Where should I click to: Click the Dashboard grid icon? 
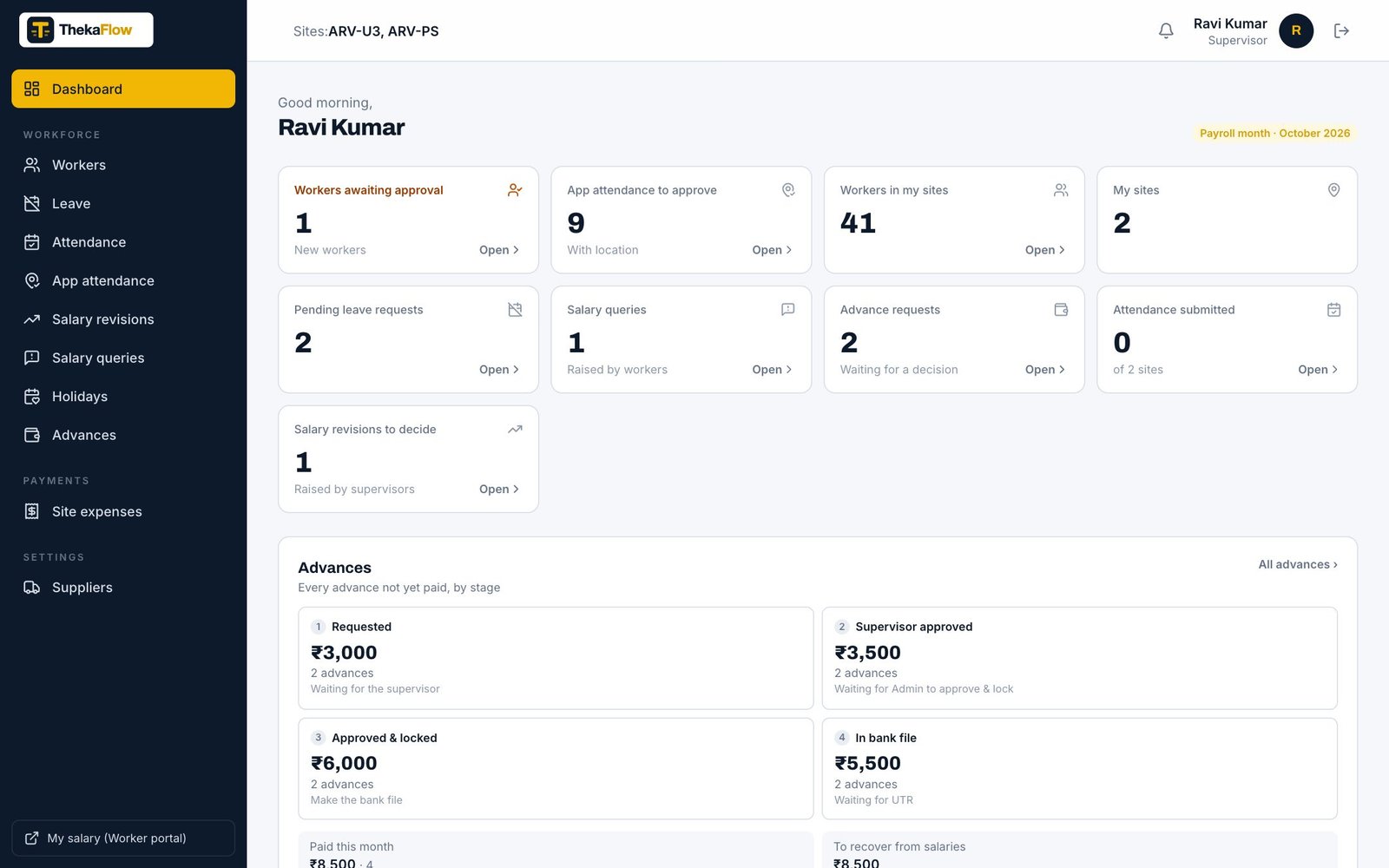(32, 89)
